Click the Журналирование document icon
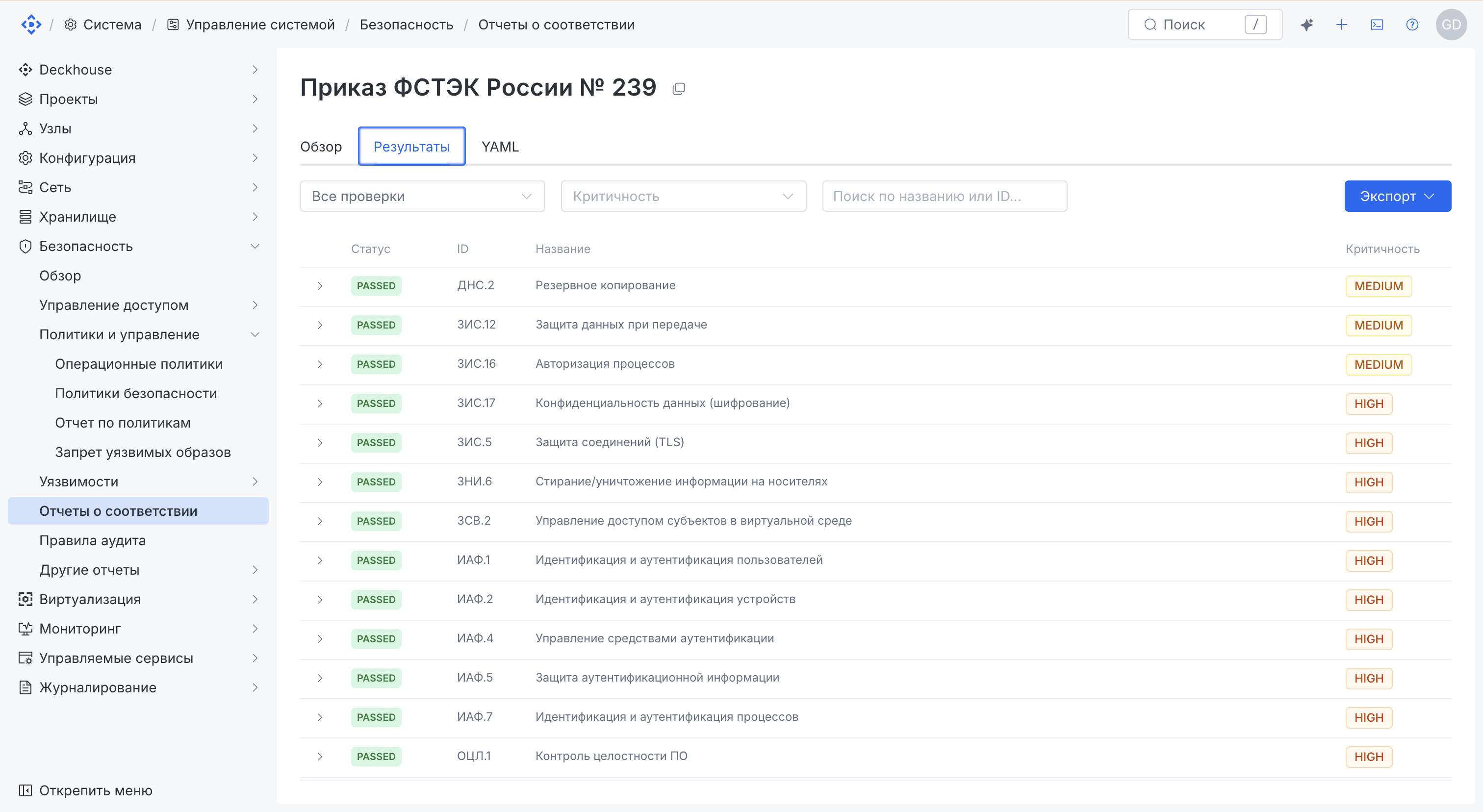Image resolution: width=1483 pixels, height=812 pixels. pos(26,687)
